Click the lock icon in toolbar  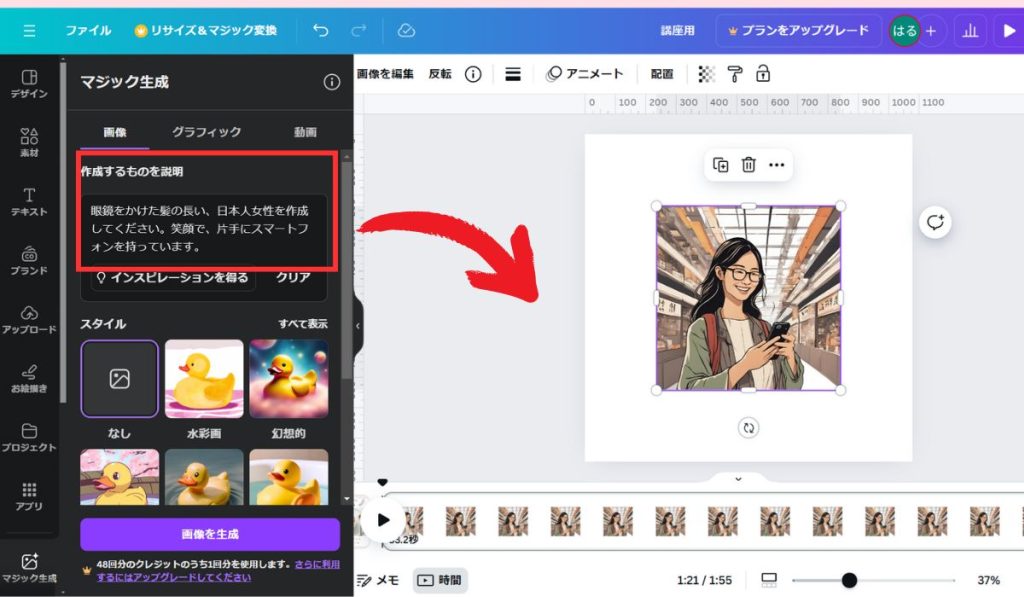763,74
